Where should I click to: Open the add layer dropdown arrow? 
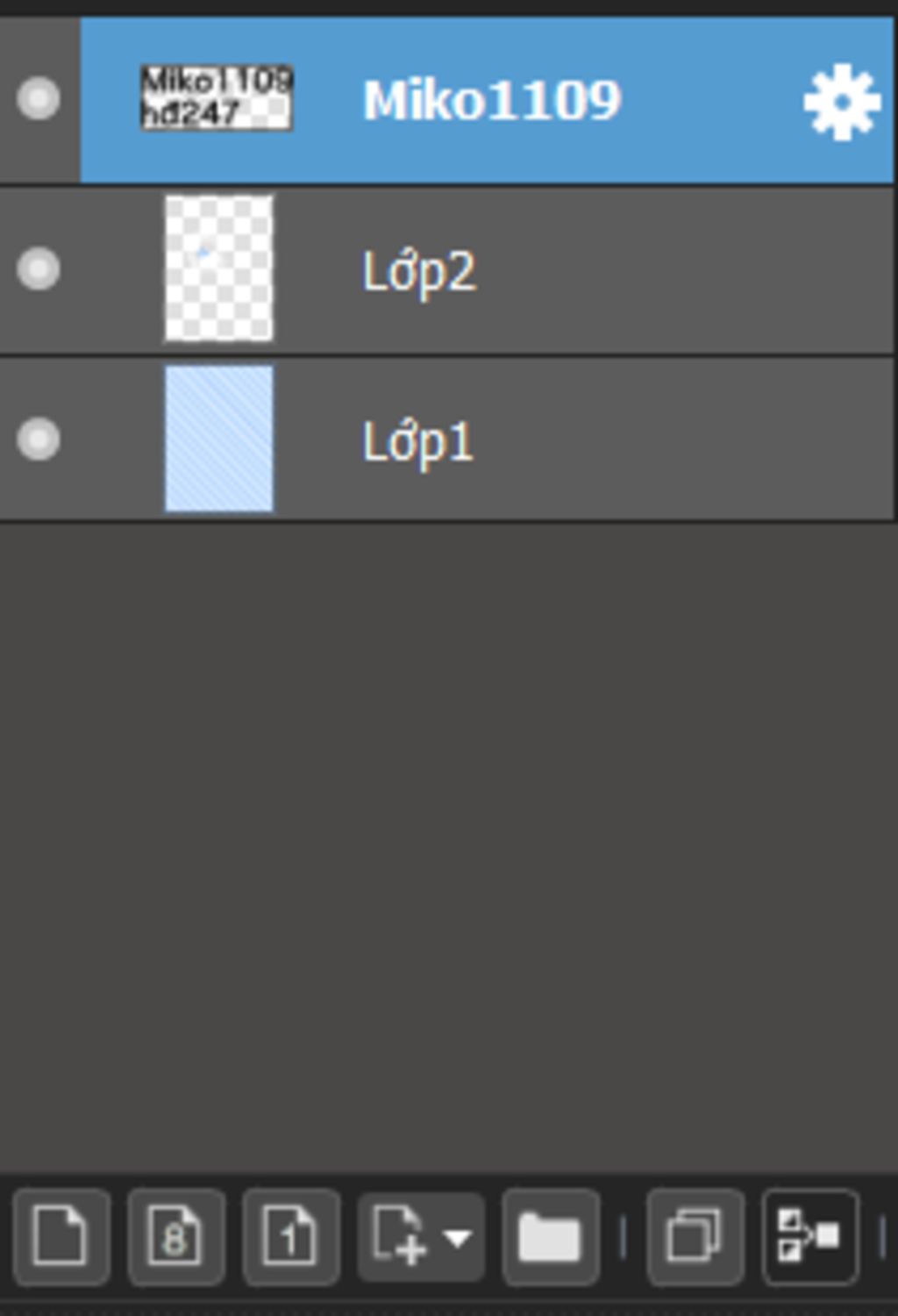click(458, 1237)
